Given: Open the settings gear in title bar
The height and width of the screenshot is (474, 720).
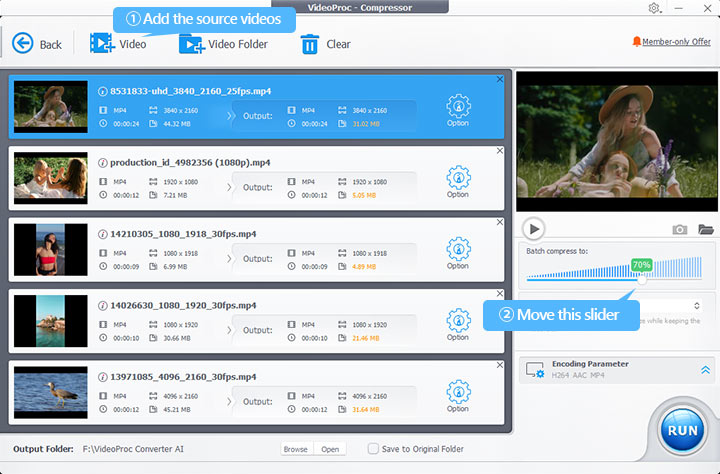Looking at the screenshot, I should tap(654, 8).
